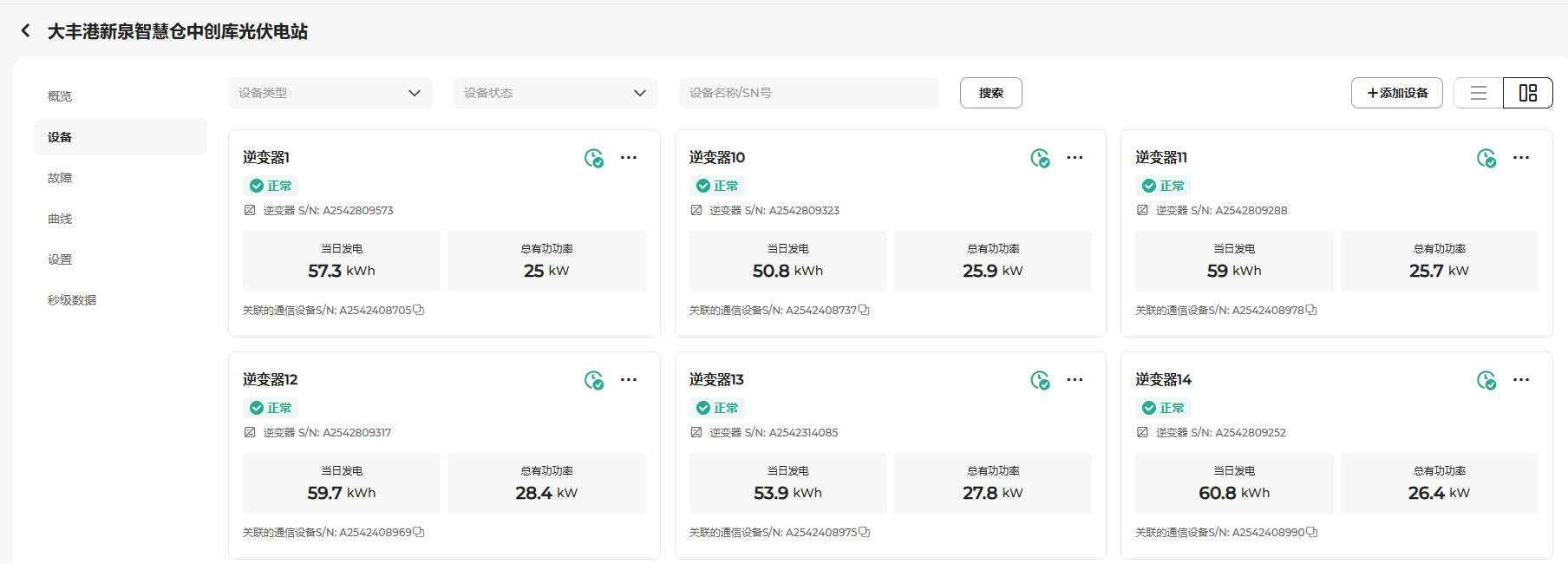Switch to list view layout

pyautogui.click(x=1478, y=93)
